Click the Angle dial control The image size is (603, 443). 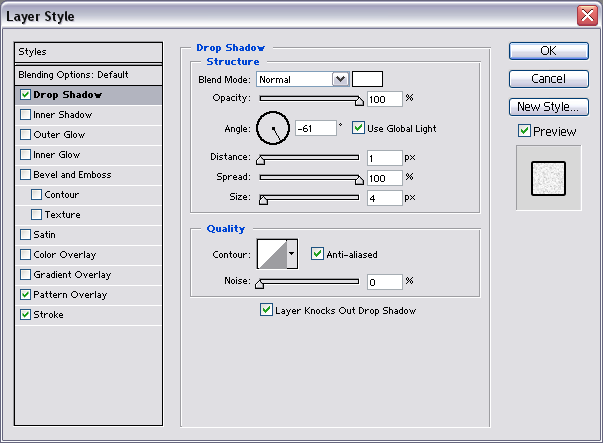click(x=273, y=128)
